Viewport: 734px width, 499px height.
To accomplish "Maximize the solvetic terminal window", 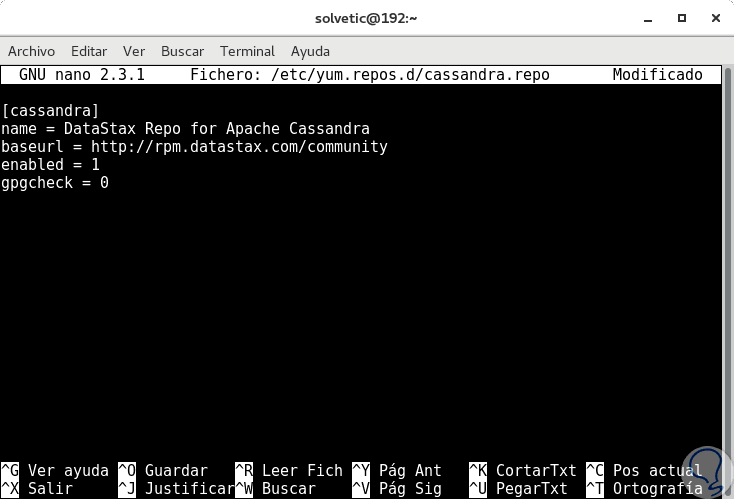I will coord(682,18).
